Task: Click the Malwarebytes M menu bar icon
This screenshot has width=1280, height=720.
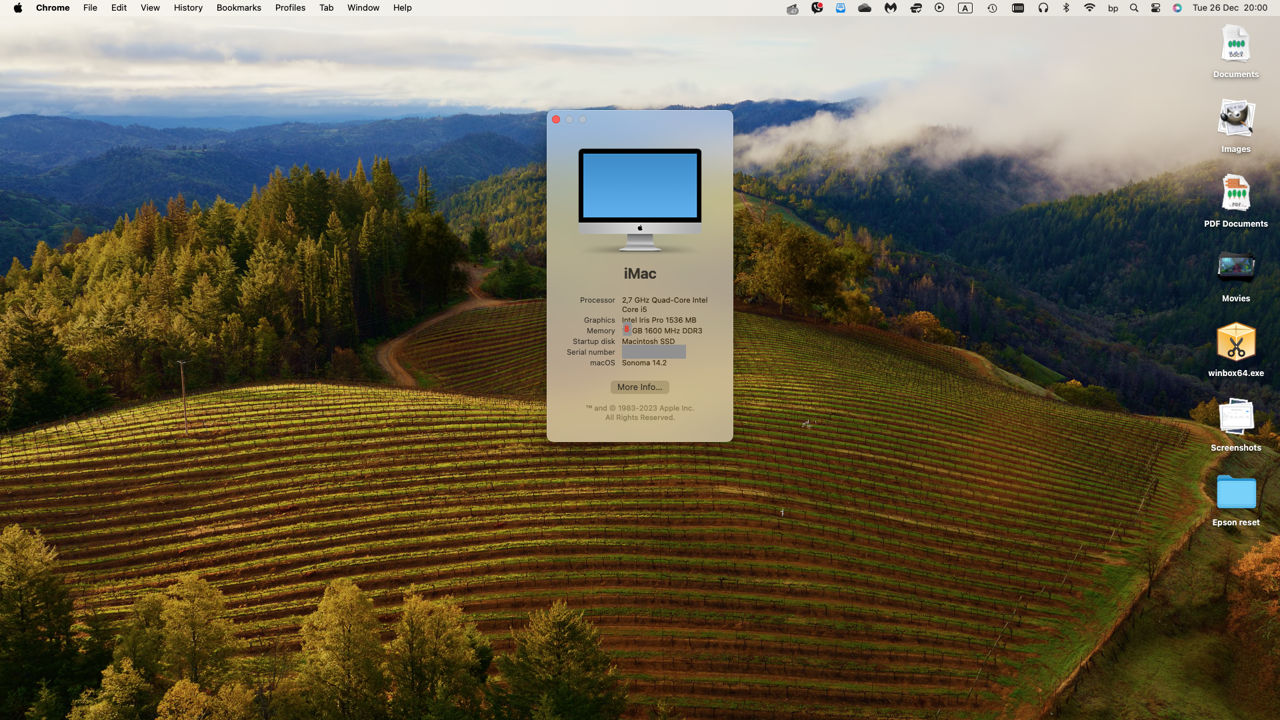Action: click(x=890, y=7)
